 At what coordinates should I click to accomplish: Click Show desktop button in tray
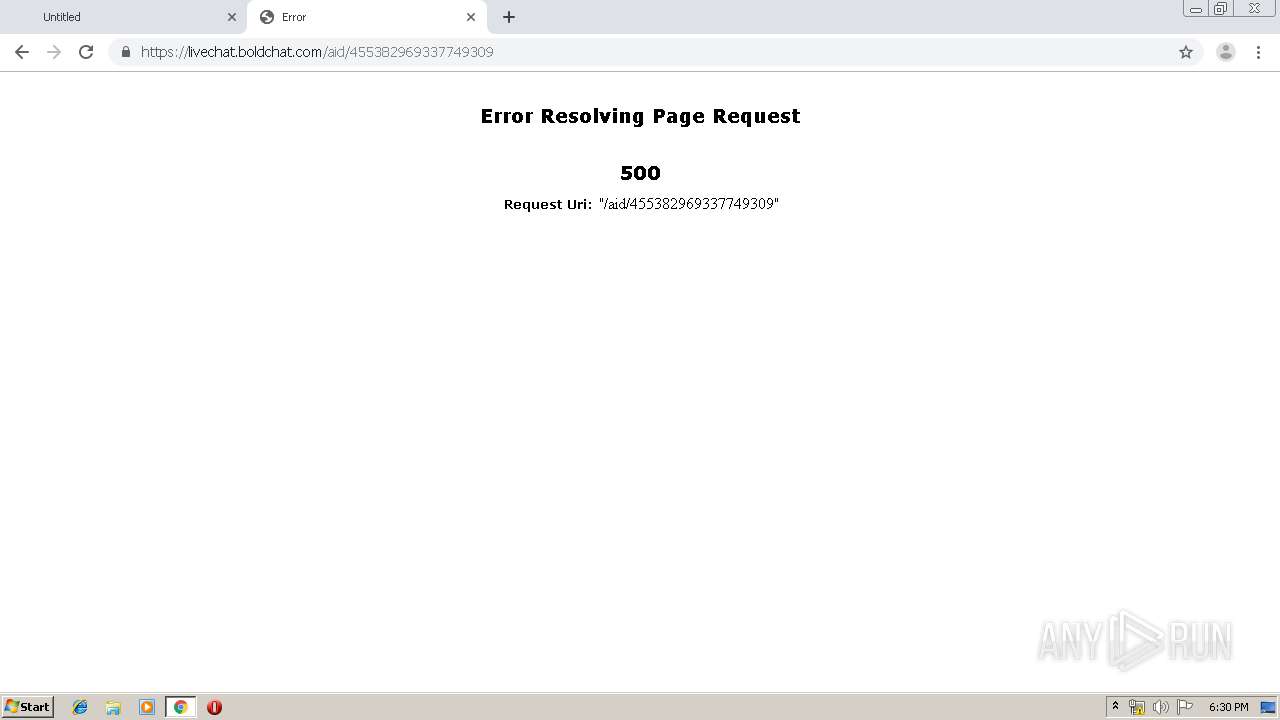[1268, 707]
